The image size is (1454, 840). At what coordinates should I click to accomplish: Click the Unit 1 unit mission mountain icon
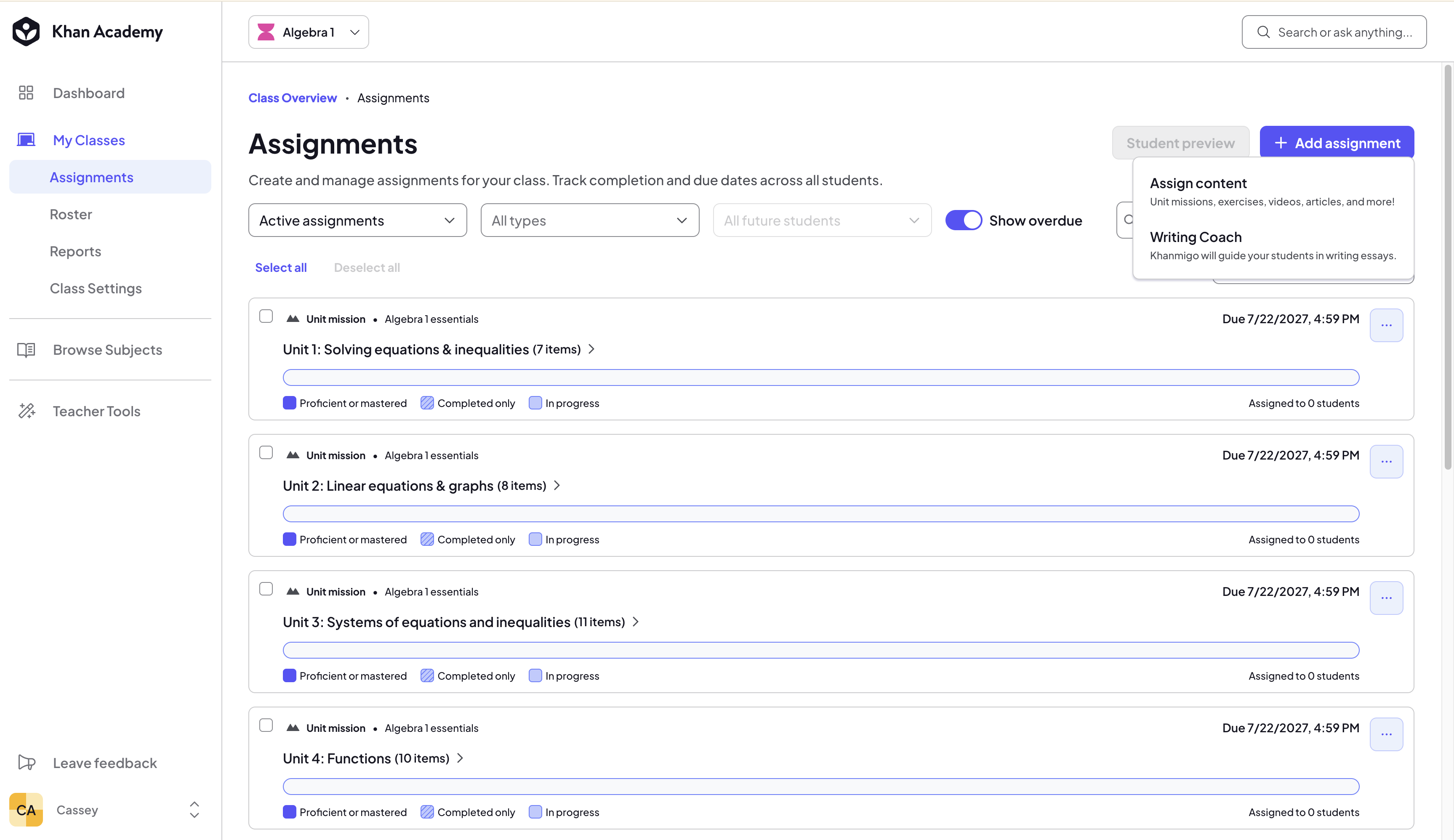coord(293,319)
